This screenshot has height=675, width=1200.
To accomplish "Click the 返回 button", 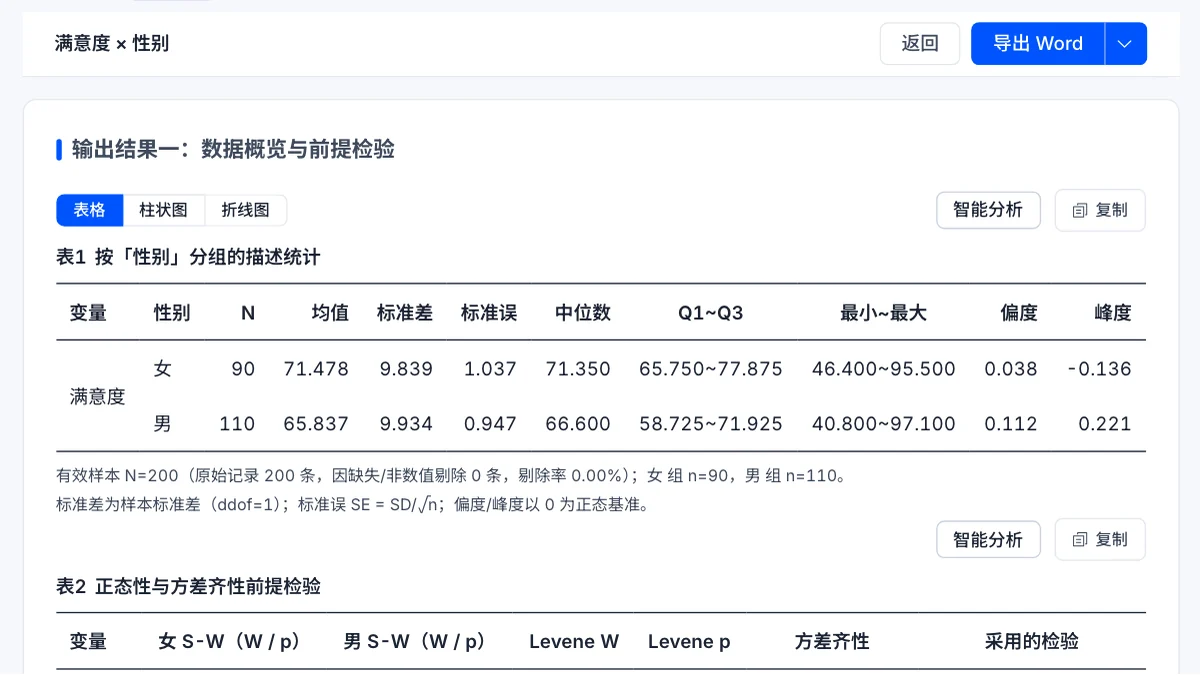I will point(920,44).
